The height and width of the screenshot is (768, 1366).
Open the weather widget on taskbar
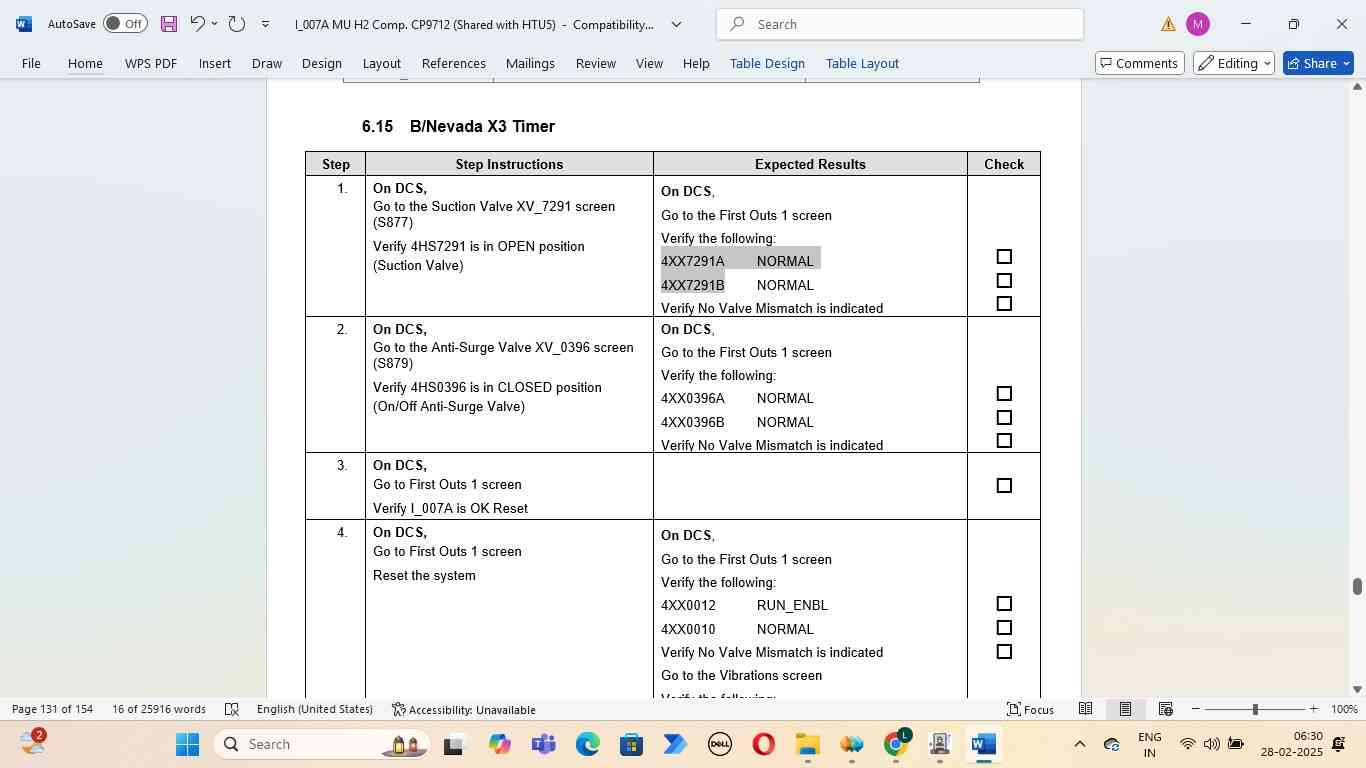pyautogui.click(x=32, y=742)
